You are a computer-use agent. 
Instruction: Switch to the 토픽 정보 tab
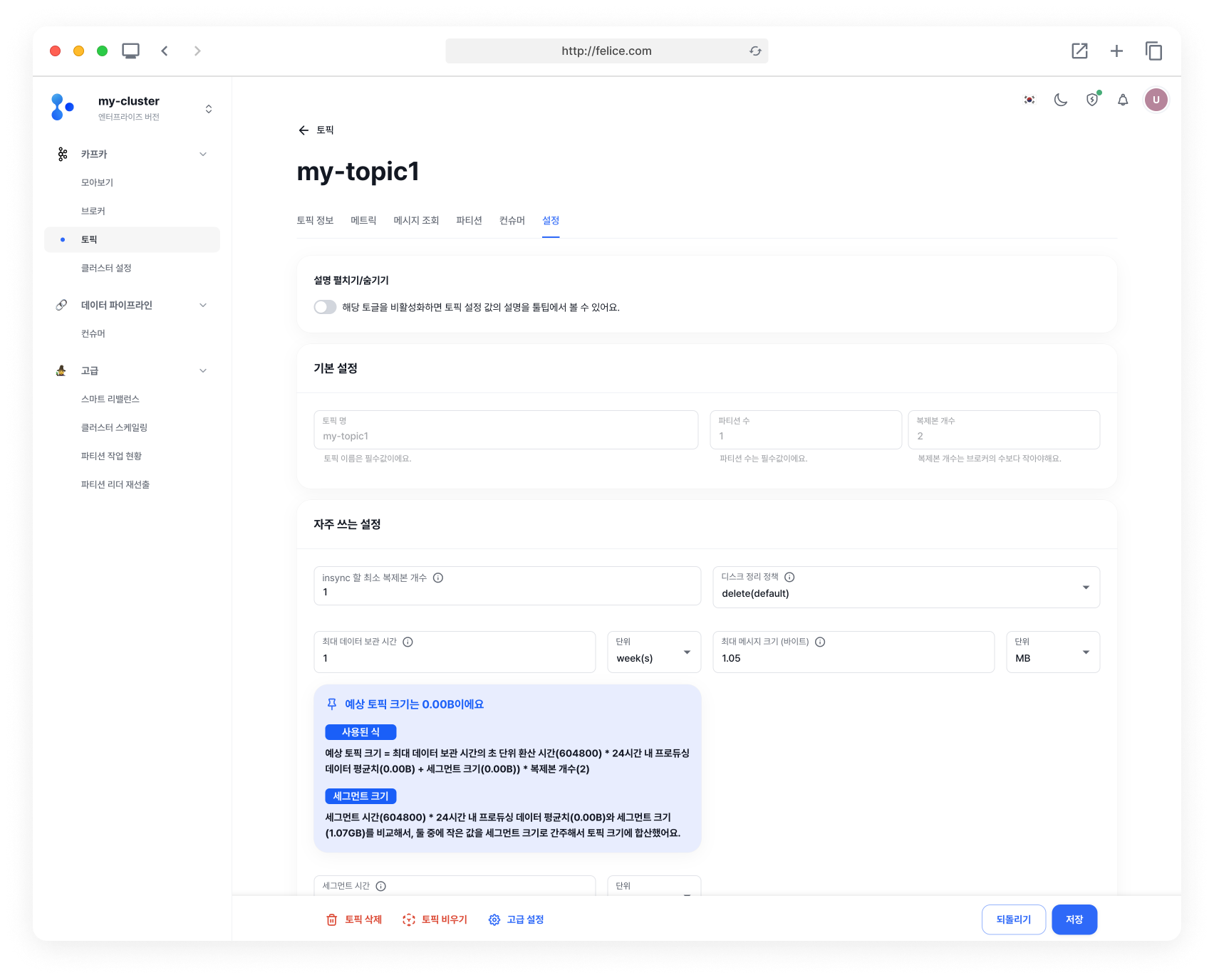[315, 221]
